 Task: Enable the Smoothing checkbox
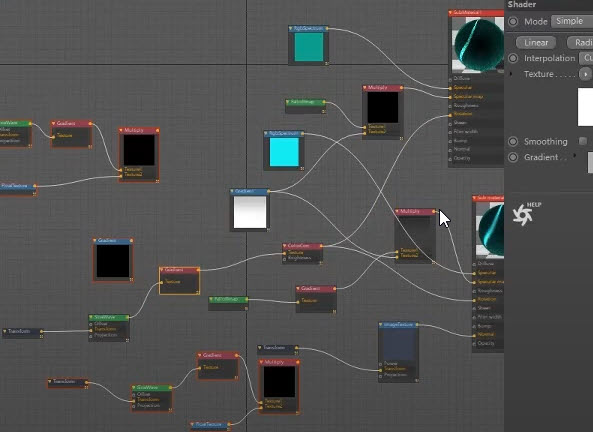pos(583,141)
